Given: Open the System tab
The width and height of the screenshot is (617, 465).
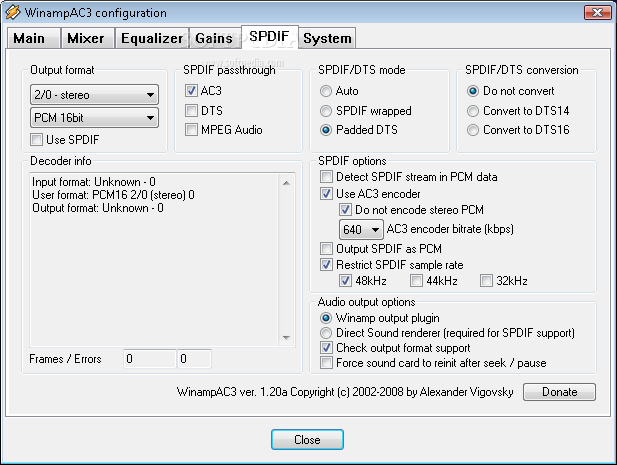Looking at the screenshot, I should pos(327,38).
